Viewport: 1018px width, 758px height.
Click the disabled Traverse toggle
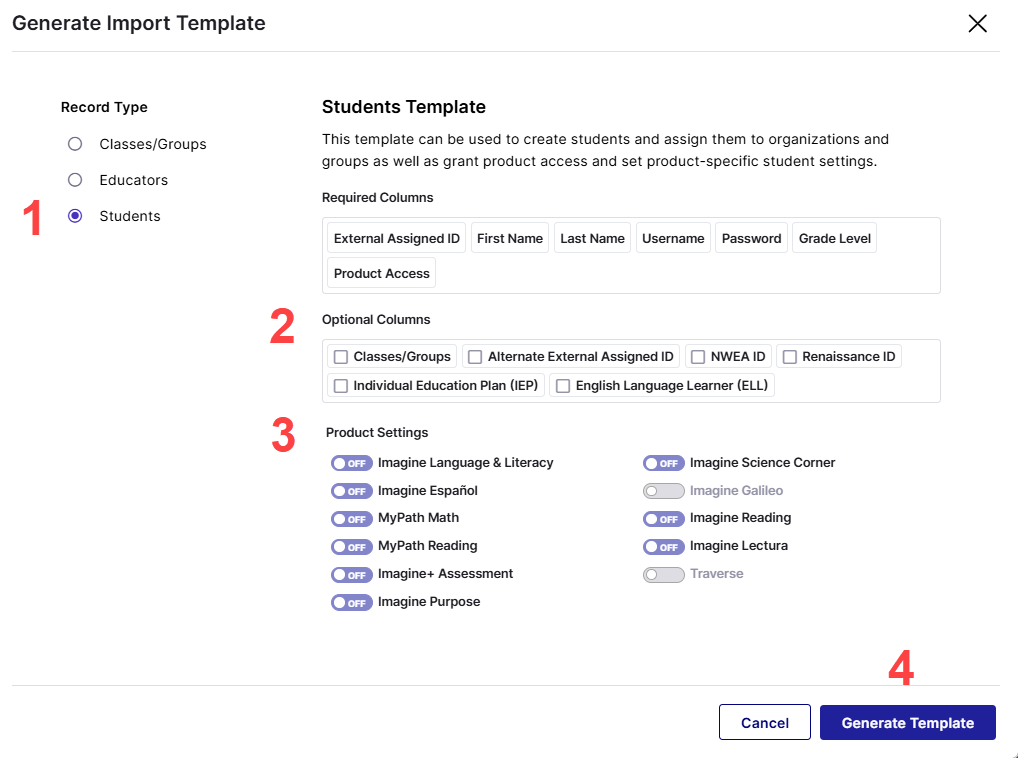pos(664,575)
